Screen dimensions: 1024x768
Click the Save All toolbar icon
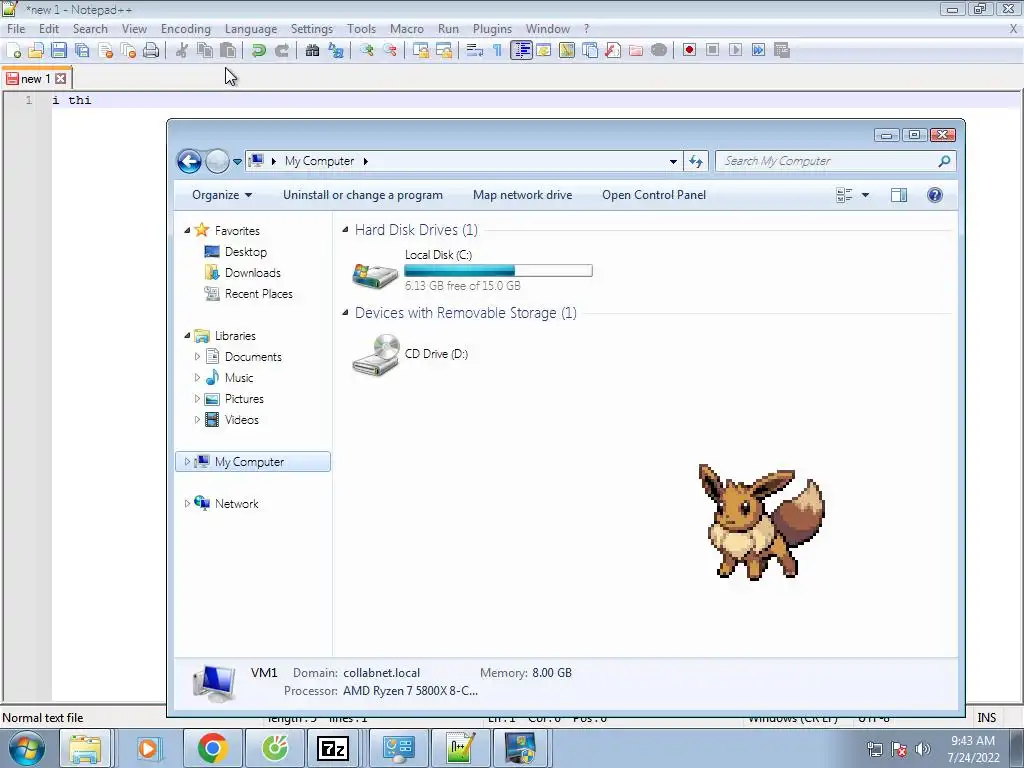82,50
